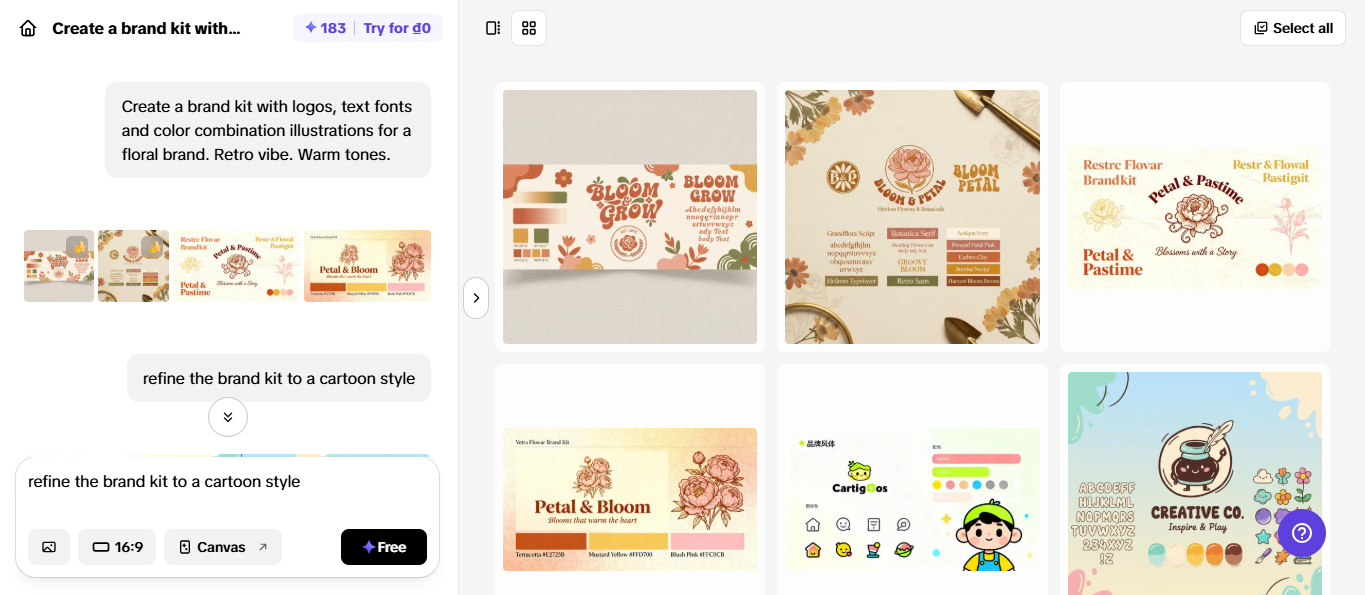Click thumbs-up badge on second chat thumbnail

tap(152, 246)
